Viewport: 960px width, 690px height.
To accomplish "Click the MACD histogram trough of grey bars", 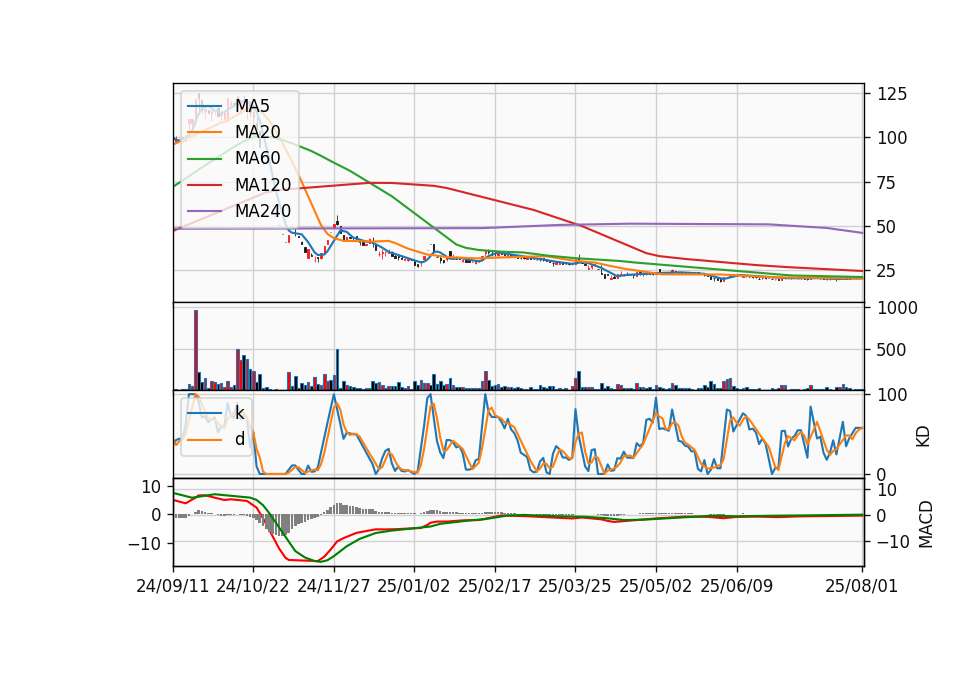I will 280,525.
